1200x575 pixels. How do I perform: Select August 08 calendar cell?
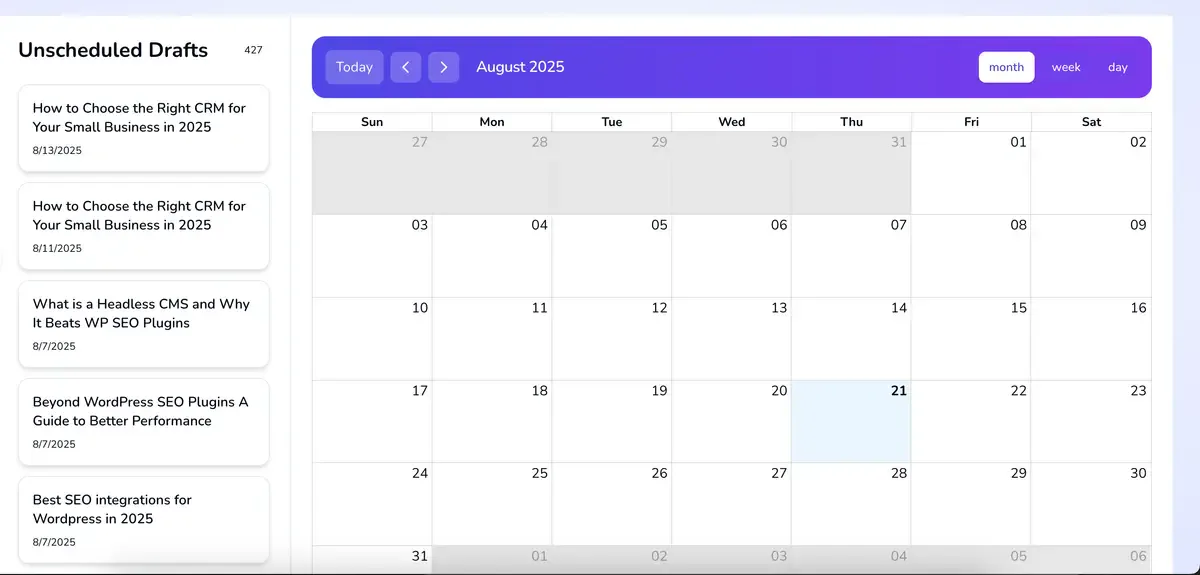pos(971,256)
